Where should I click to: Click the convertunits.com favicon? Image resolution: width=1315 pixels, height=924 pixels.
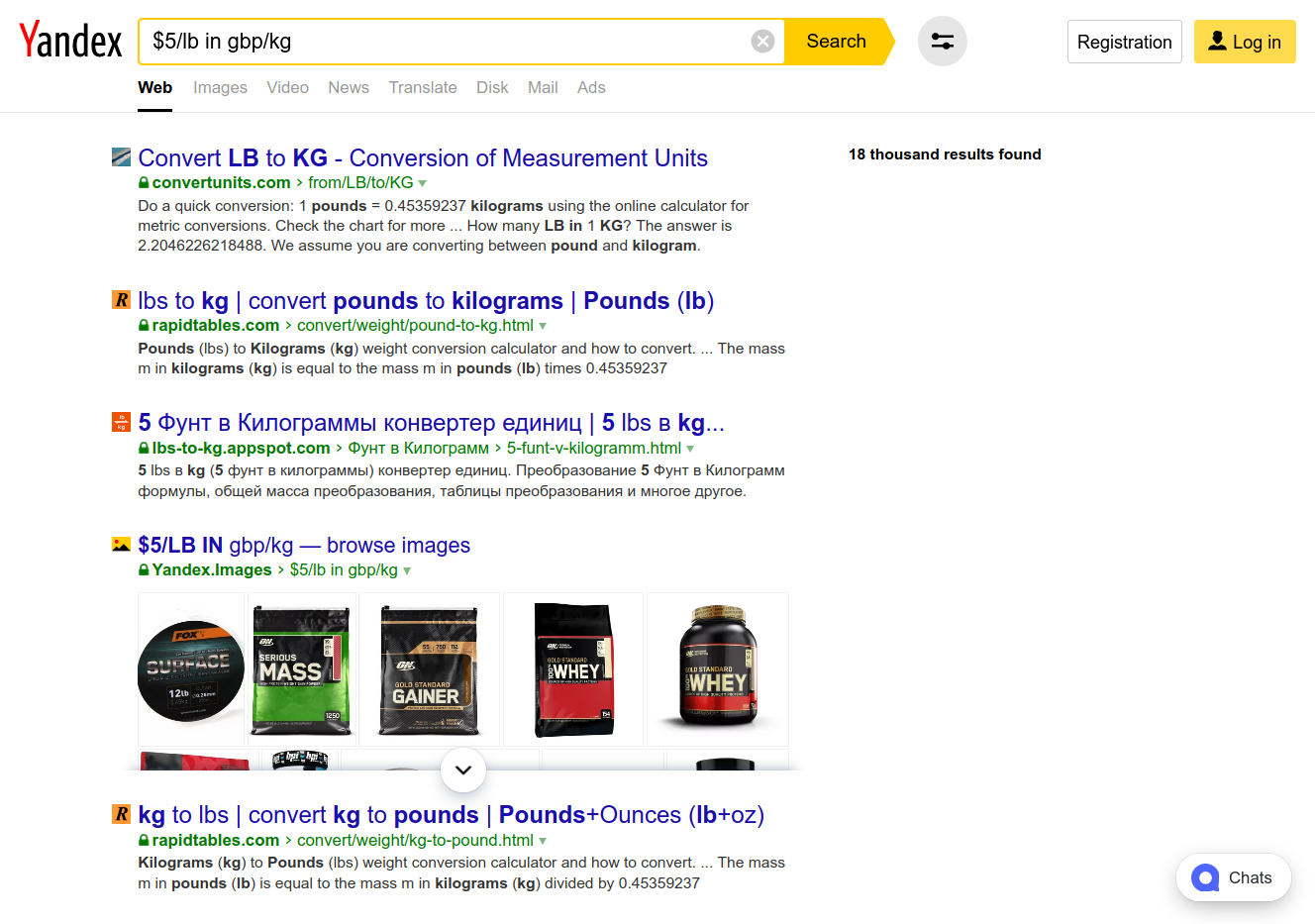(121, 156)
